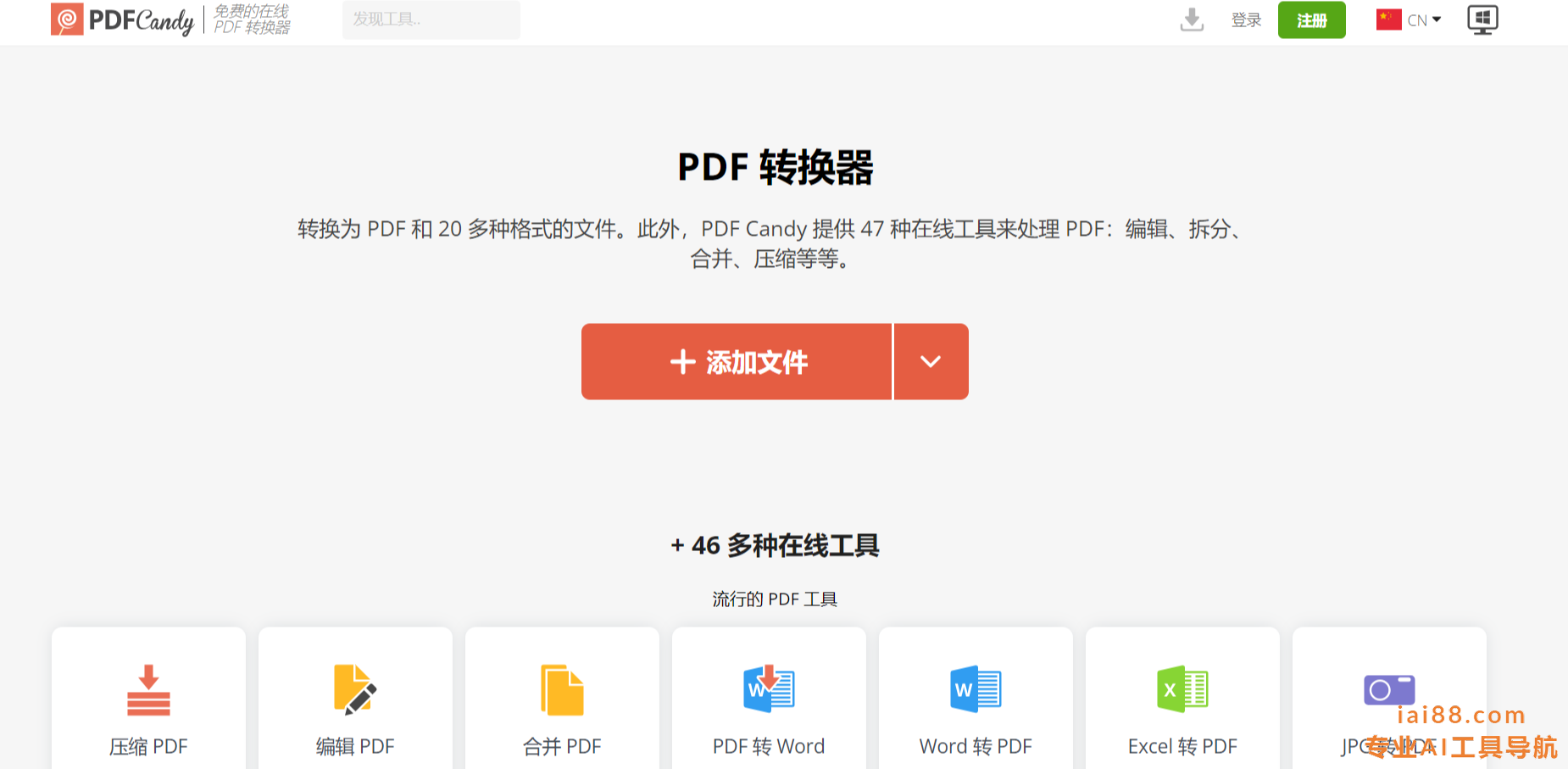Click the PDF 转换器 title
Image resolution: width=1568 pixels, height=769 pixels.
coord(776,167)
